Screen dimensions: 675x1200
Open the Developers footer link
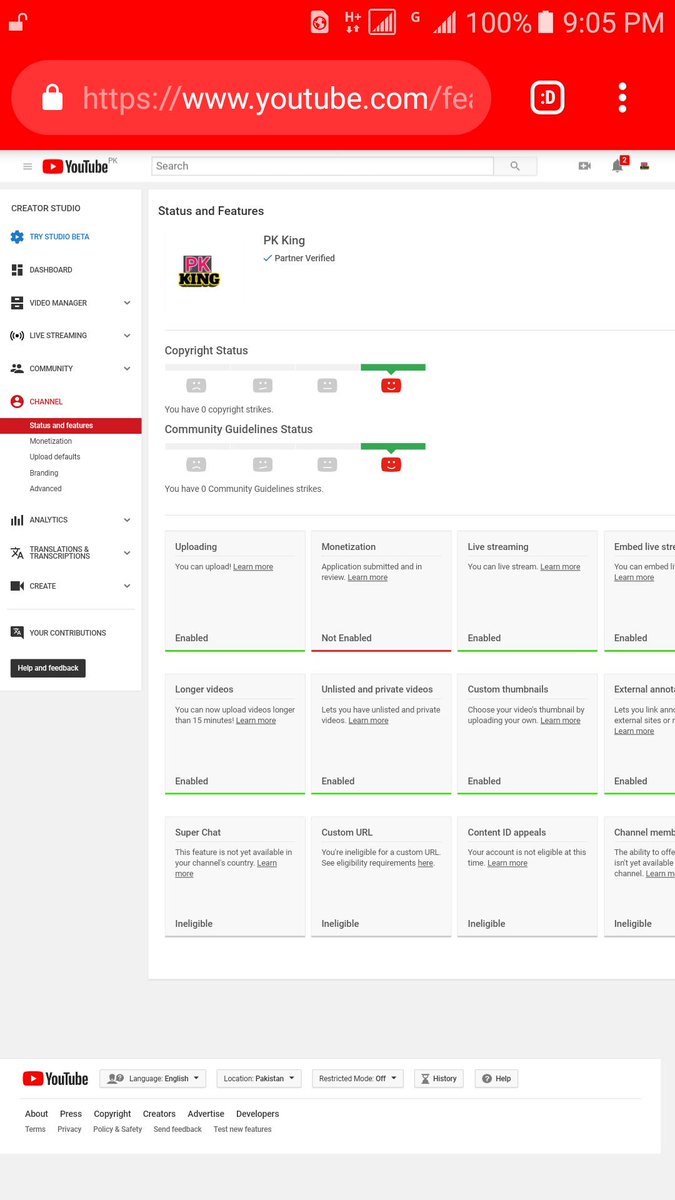258,1114
